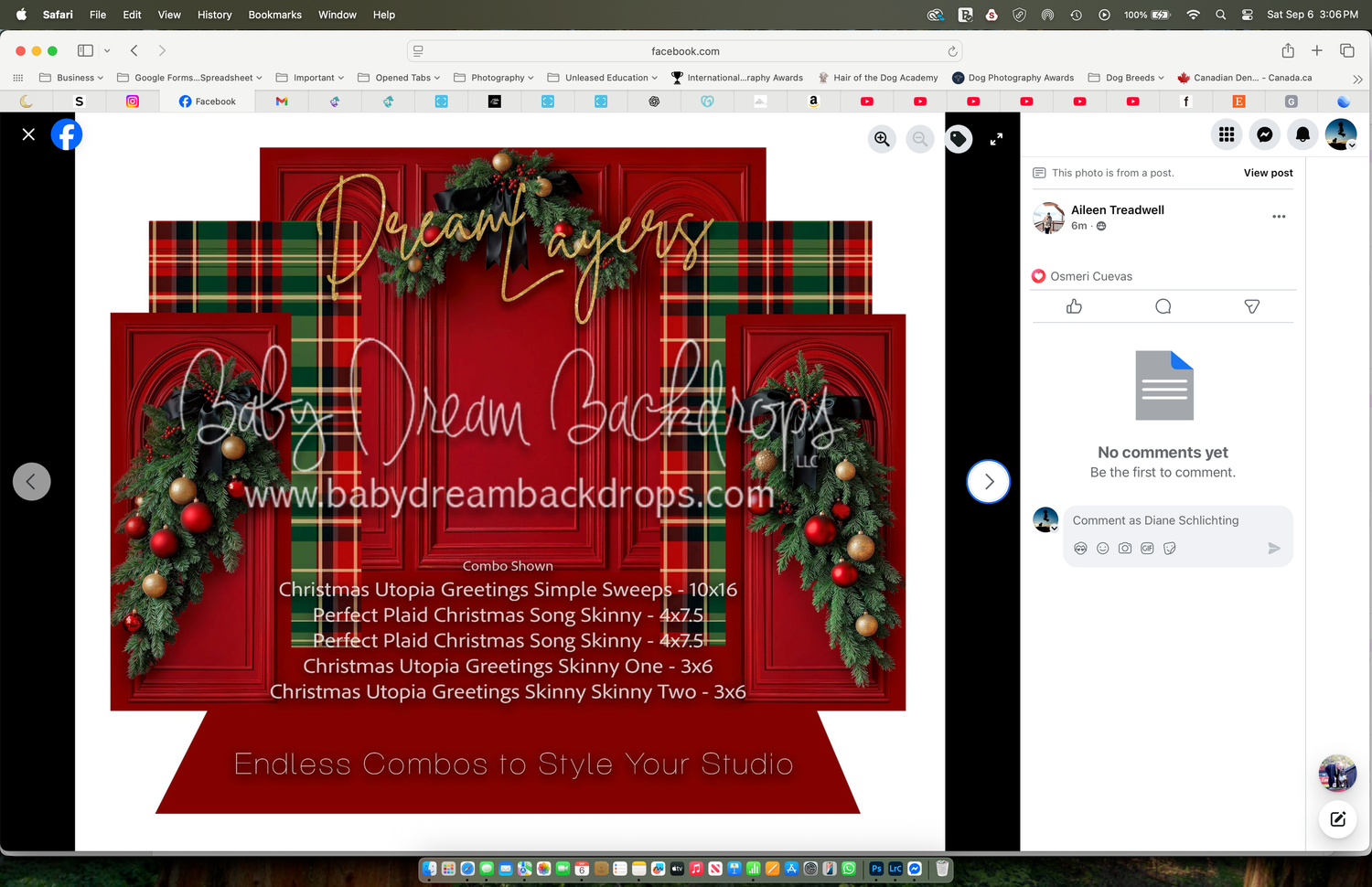Share the page from Safari toolbar
The width and height of the screenshot is (1372, 887).
click(1288, 50)
